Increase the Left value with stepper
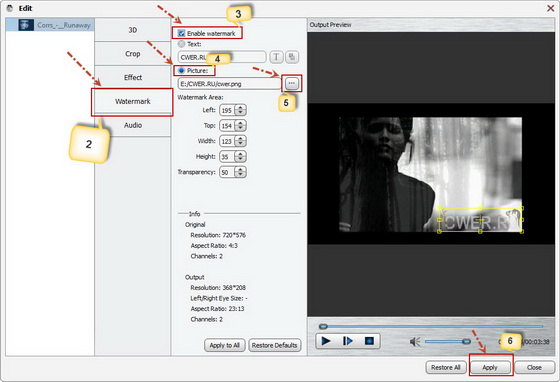 click(241, 107)
